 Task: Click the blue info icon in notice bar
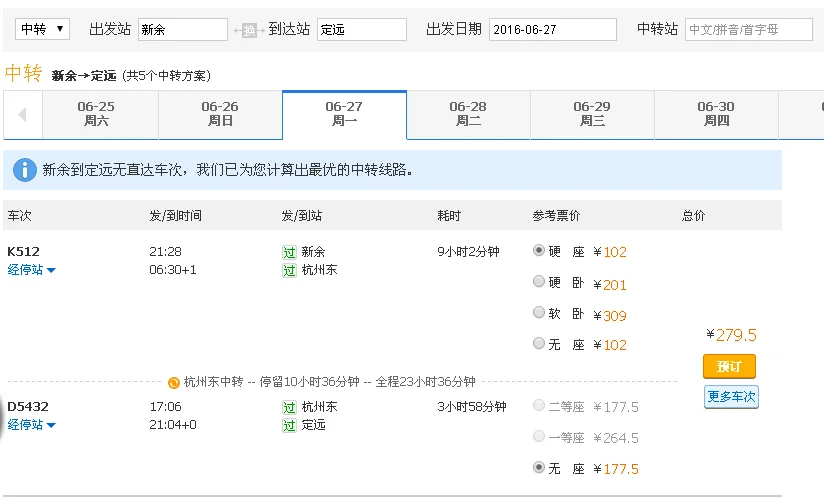(25, 170)
